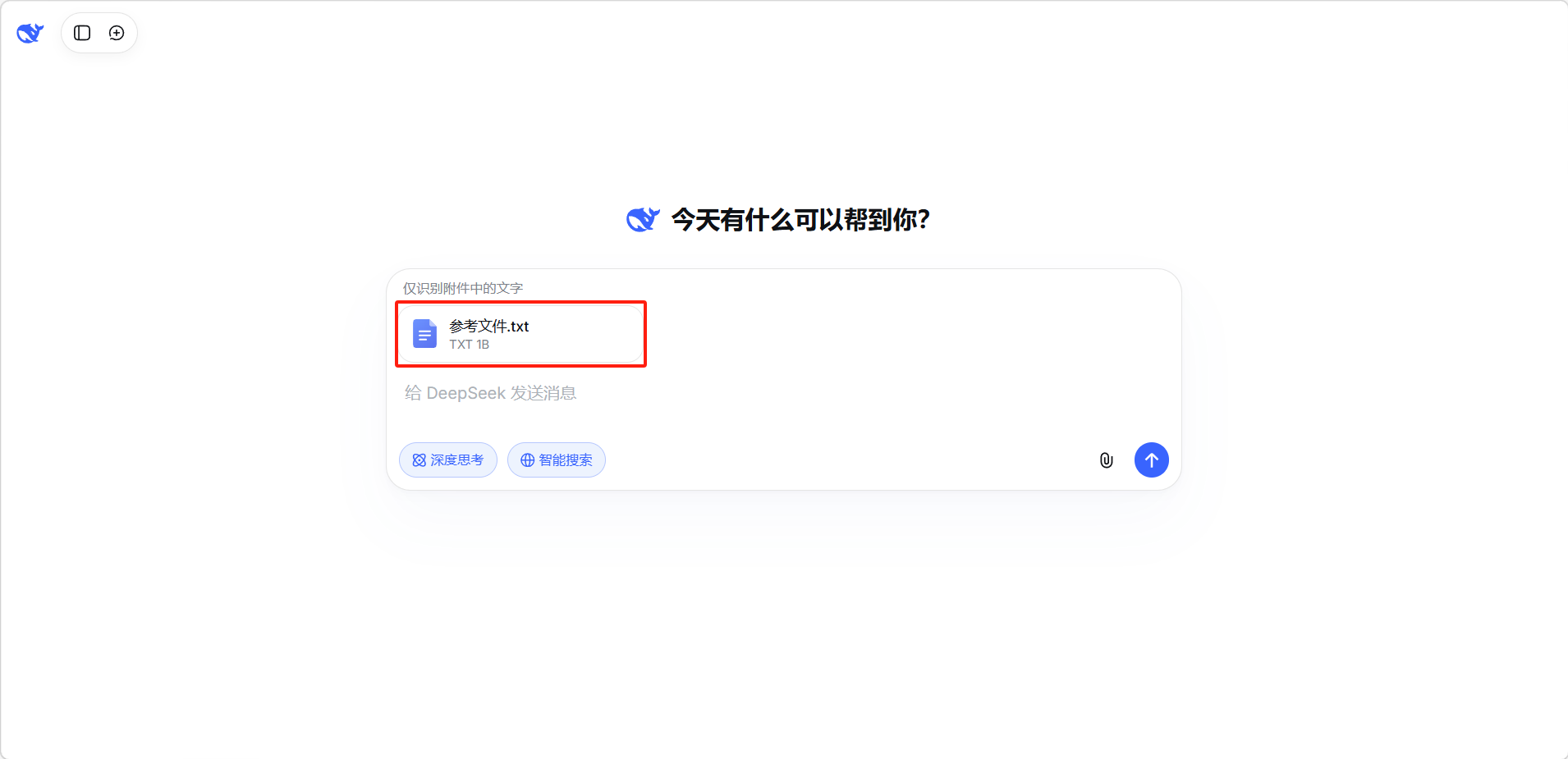
Task: Click the TXT 1B file size label
Action: pyautogui.click(x=469, y=345)
